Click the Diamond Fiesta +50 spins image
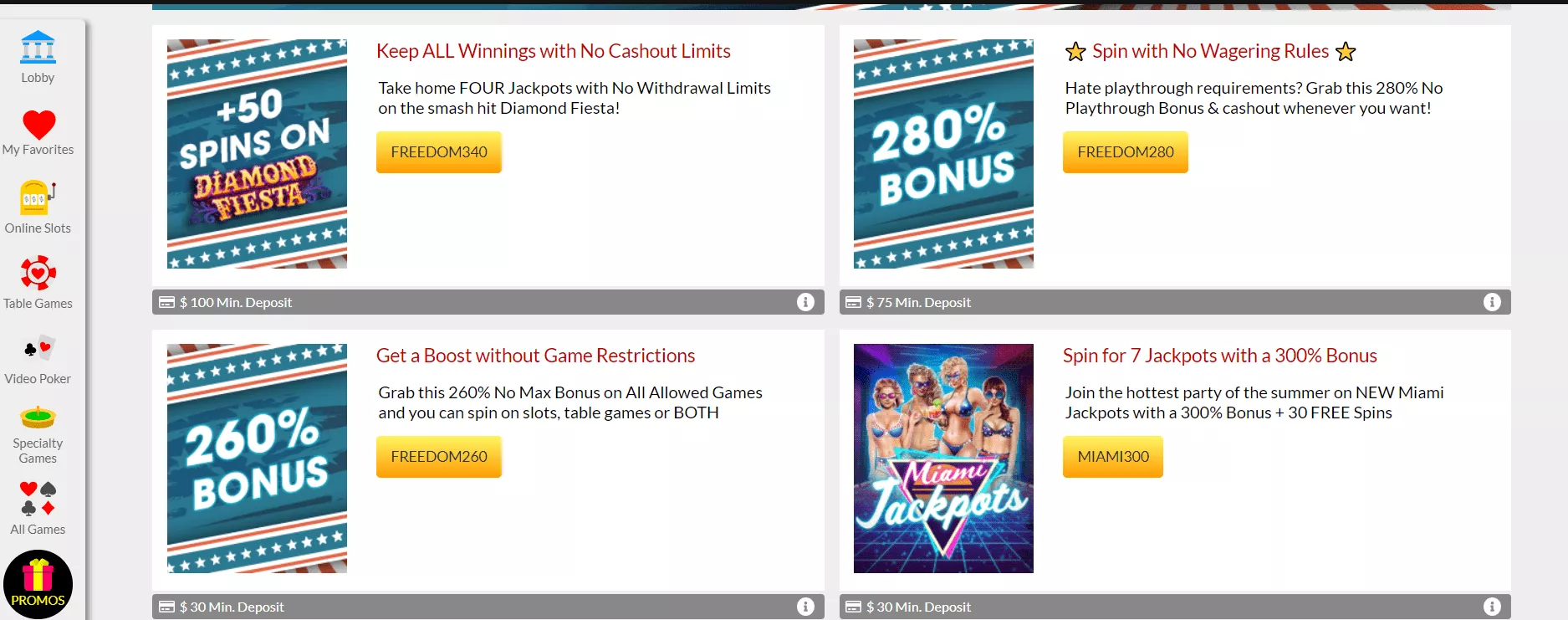Image resolution: width=1568 pixels, height=620 pixels. coord(257,154)
